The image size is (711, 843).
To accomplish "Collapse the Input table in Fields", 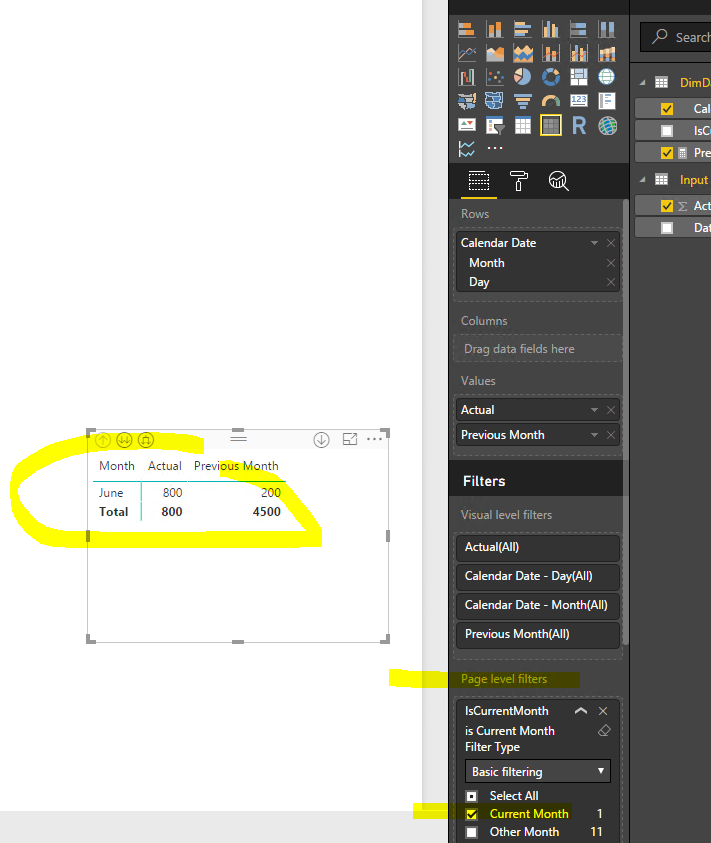I will (642, 180).
